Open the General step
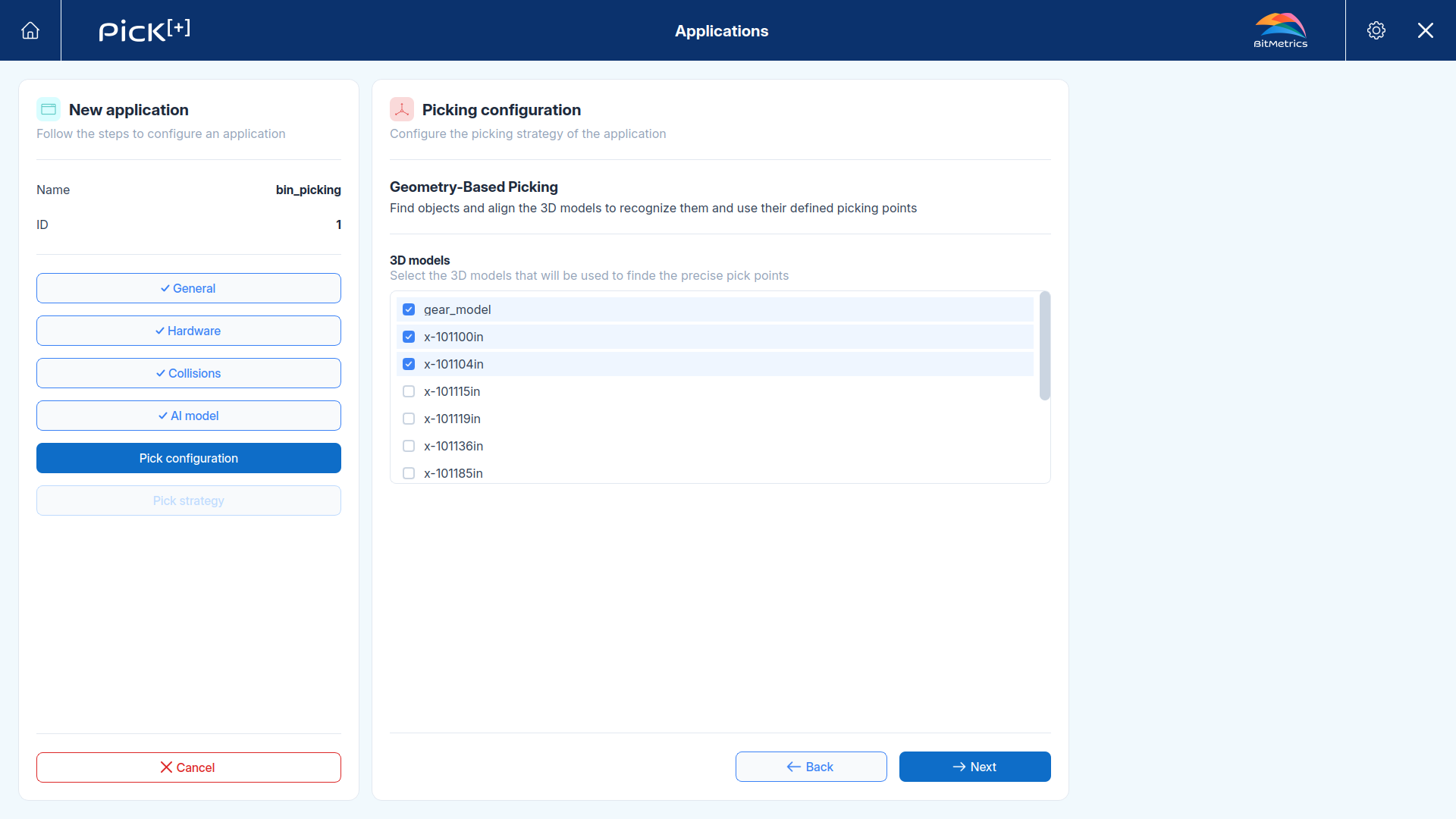This screenshot has height=819, width=1456. click(189, 288)
